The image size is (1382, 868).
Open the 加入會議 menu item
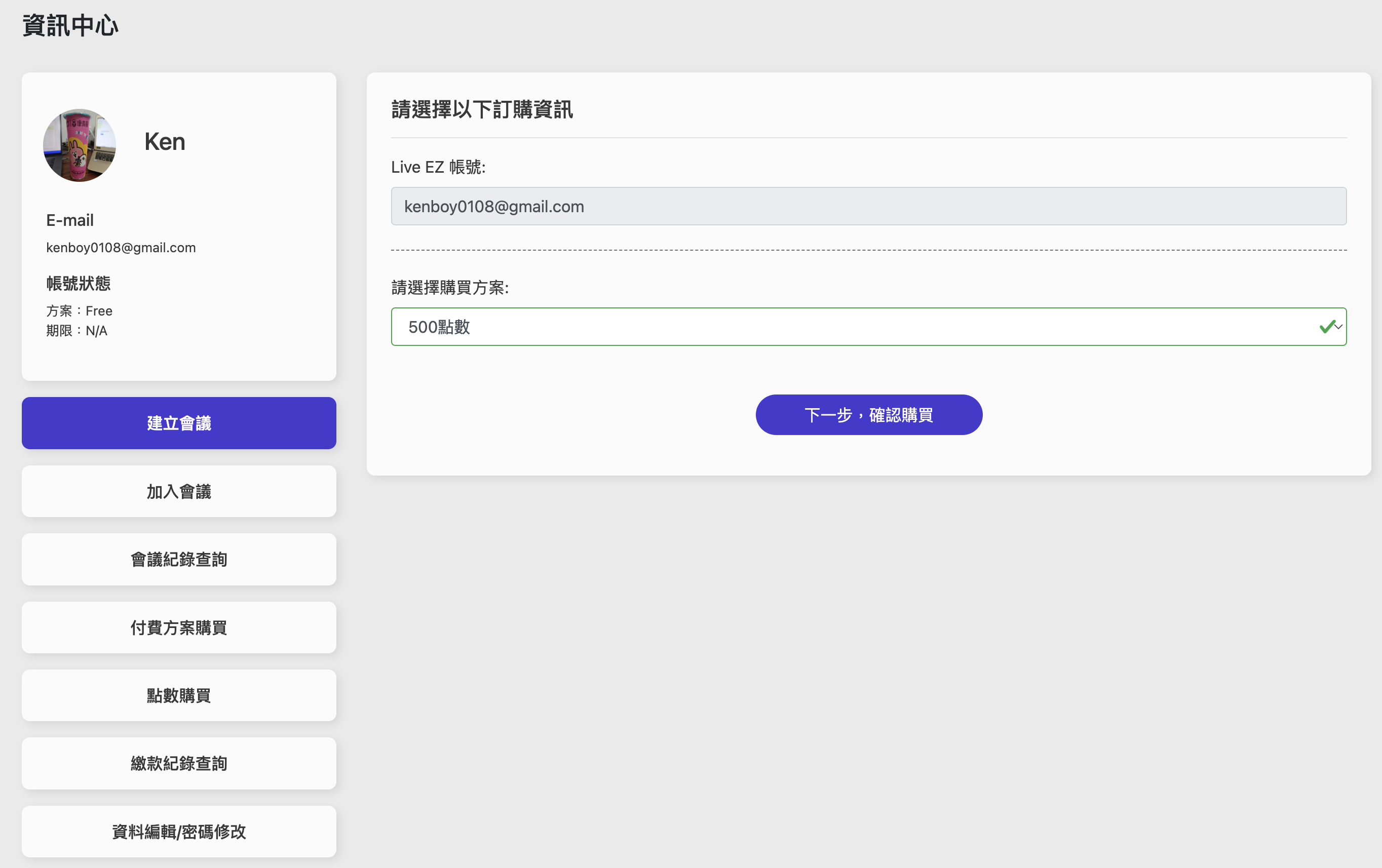[x=178, y=491]
